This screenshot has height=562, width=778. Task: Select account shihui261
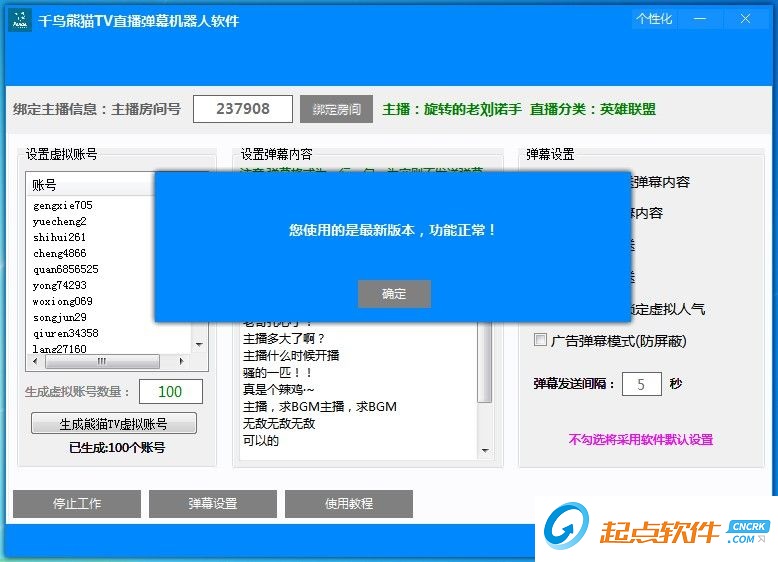point(59,237)
